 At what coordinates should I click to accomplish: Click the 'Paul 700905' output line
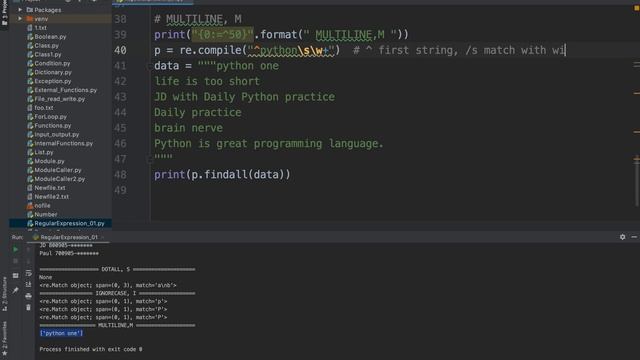click(x=69, y=253)
